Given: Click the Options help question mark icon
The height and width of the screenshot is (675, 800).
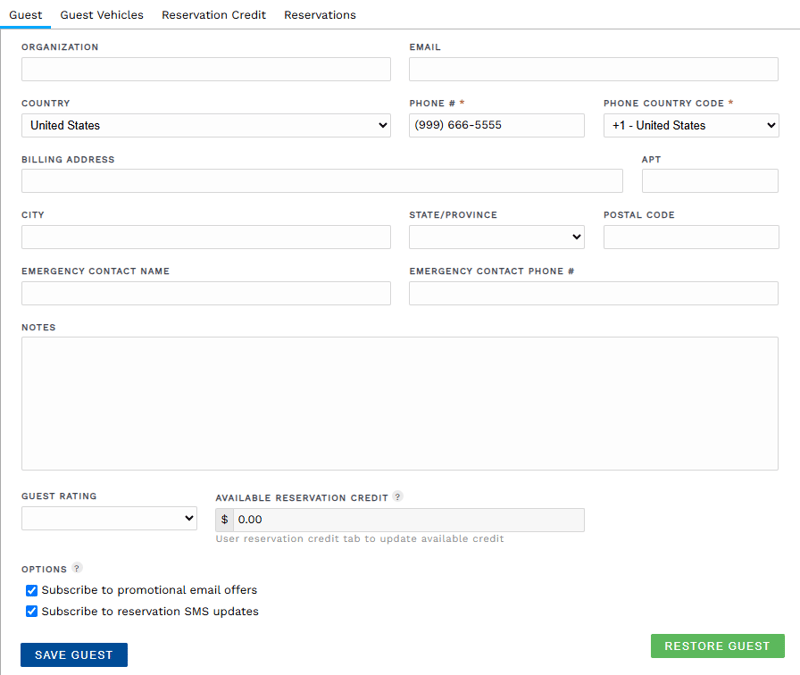Looking at the screenshot, I should click(77, 569).
